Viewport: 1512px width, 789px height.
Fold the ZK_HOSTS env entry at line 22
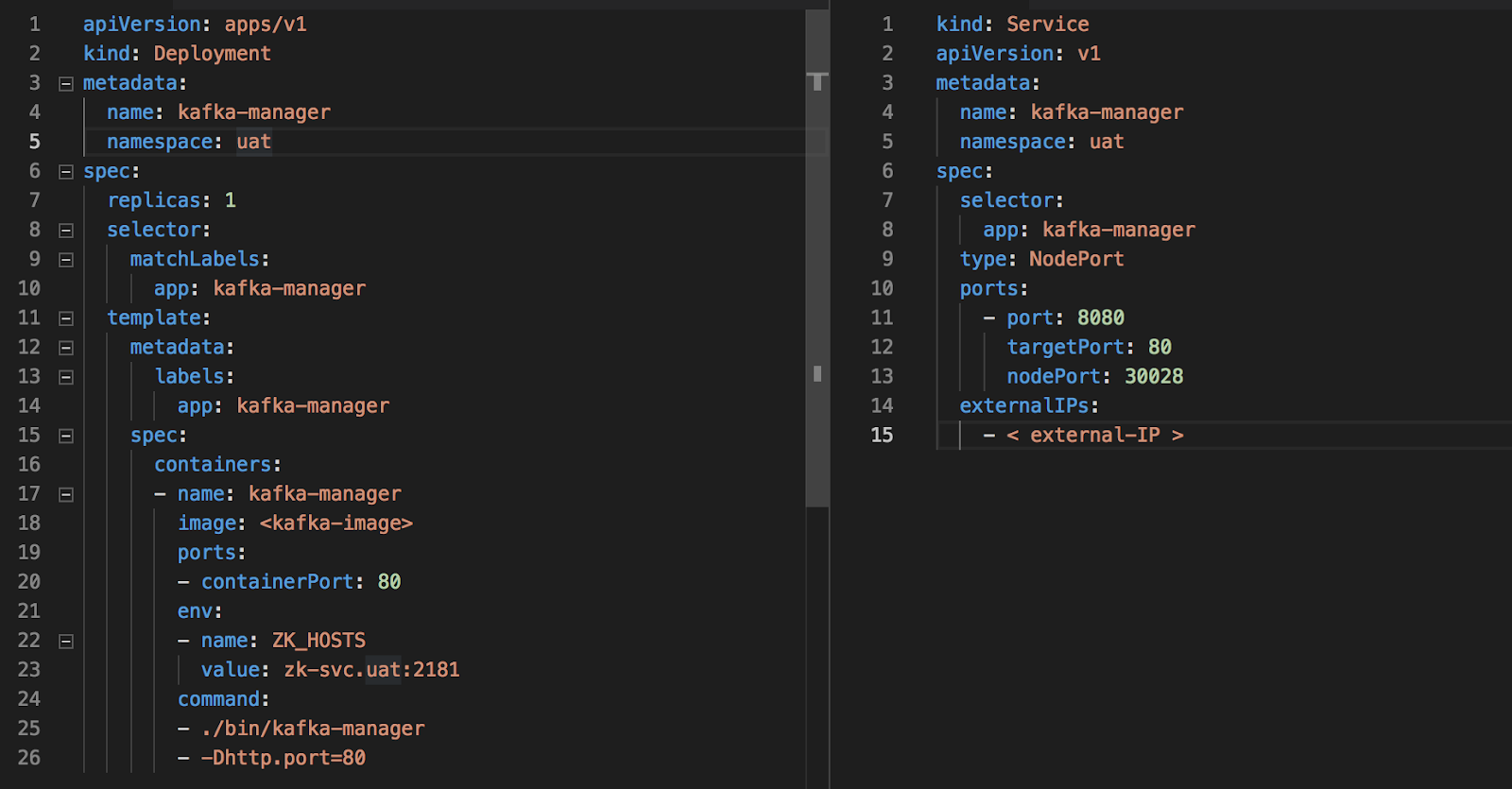pyautogui.click(x=66, y=642)
